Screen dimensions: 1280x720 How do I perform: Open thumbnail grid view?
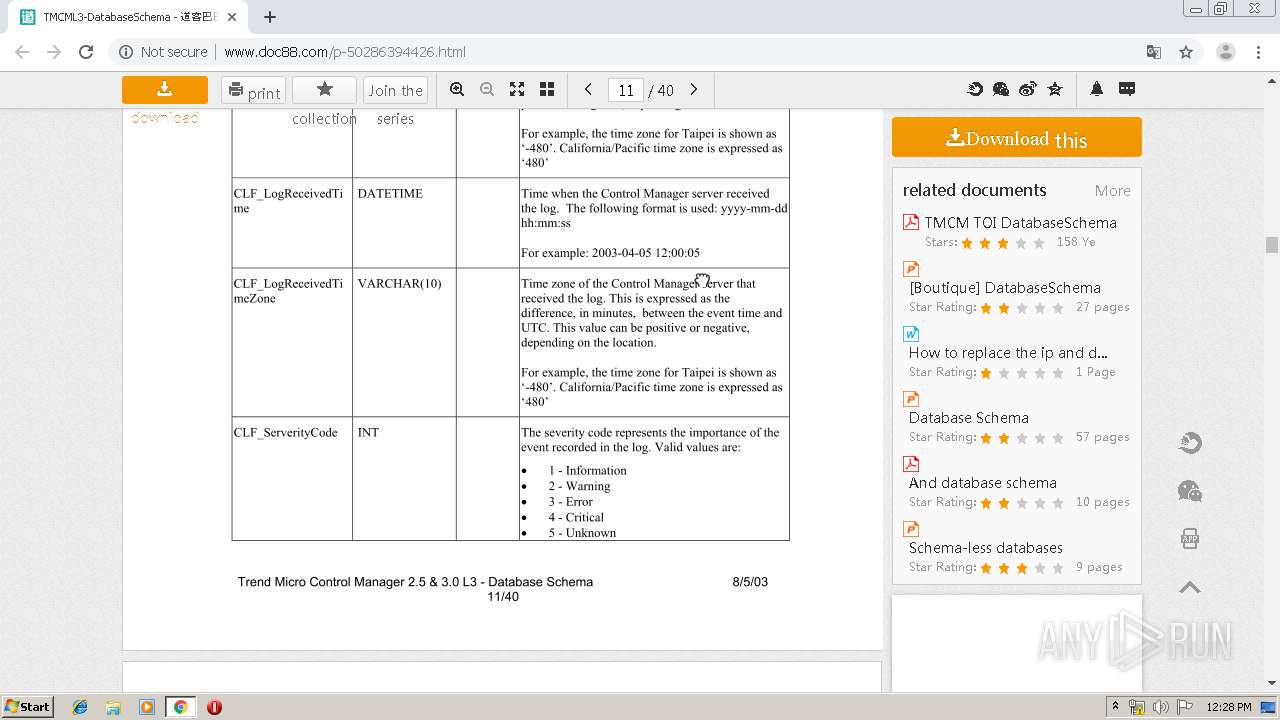pos(547,89)
